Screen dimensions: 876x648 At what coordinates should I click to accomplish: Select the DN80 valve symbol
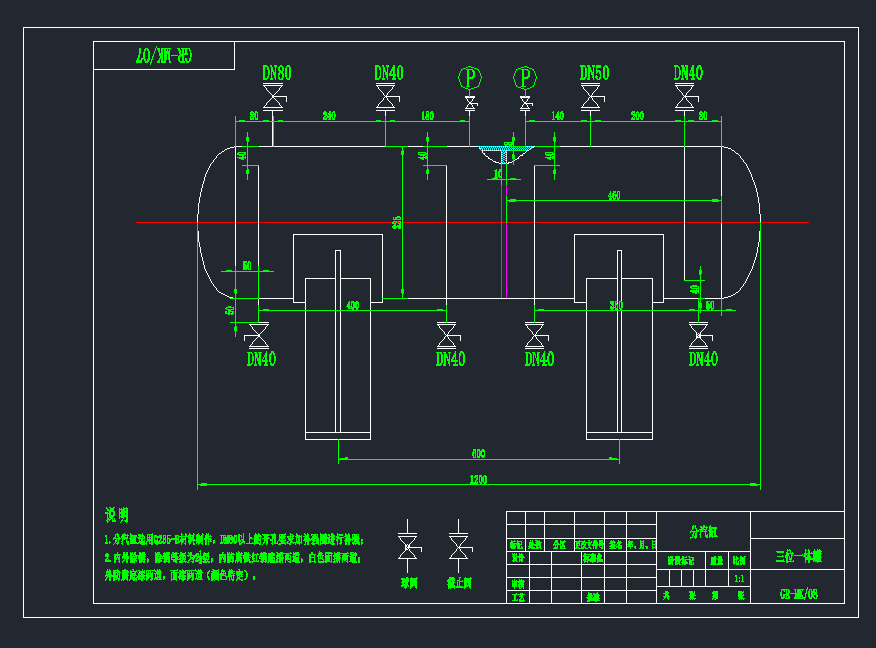click(272, 98)
